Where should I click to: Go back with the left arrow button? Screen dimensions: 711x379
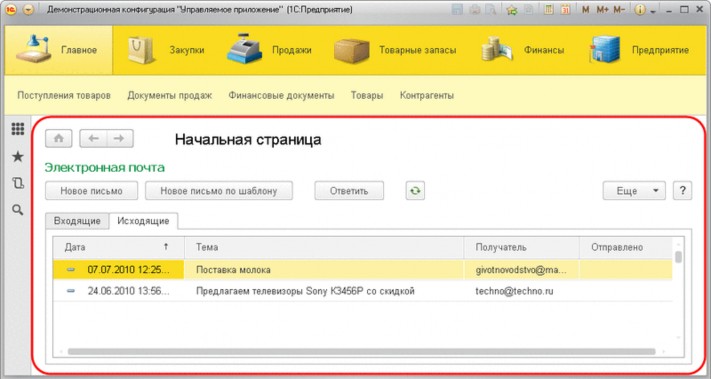(93, 138)
